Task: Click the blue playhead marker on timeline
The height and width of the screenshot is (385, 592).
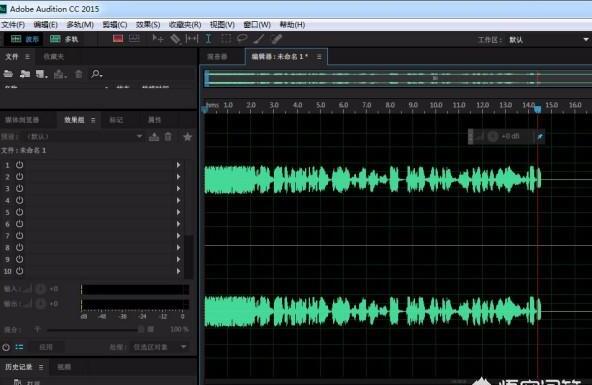Action: 538,109
